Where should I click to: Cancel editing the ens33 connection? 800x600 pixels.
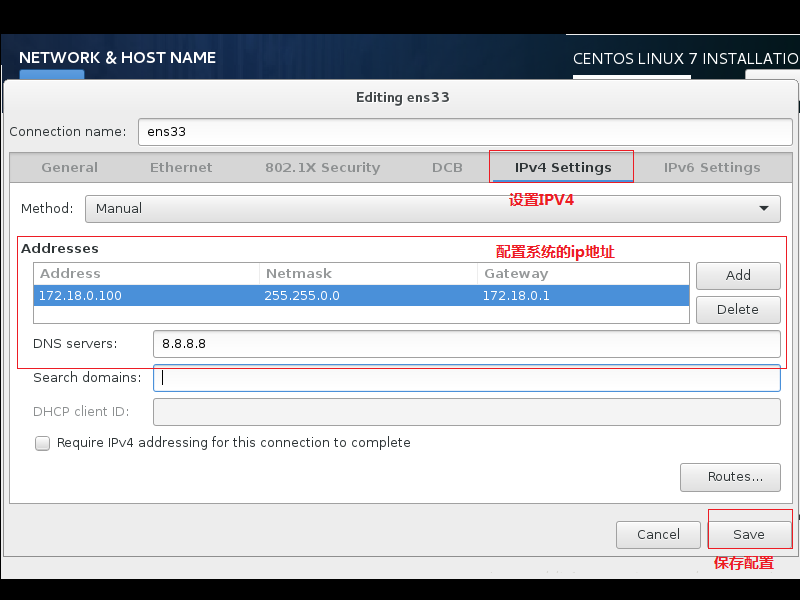658,535
